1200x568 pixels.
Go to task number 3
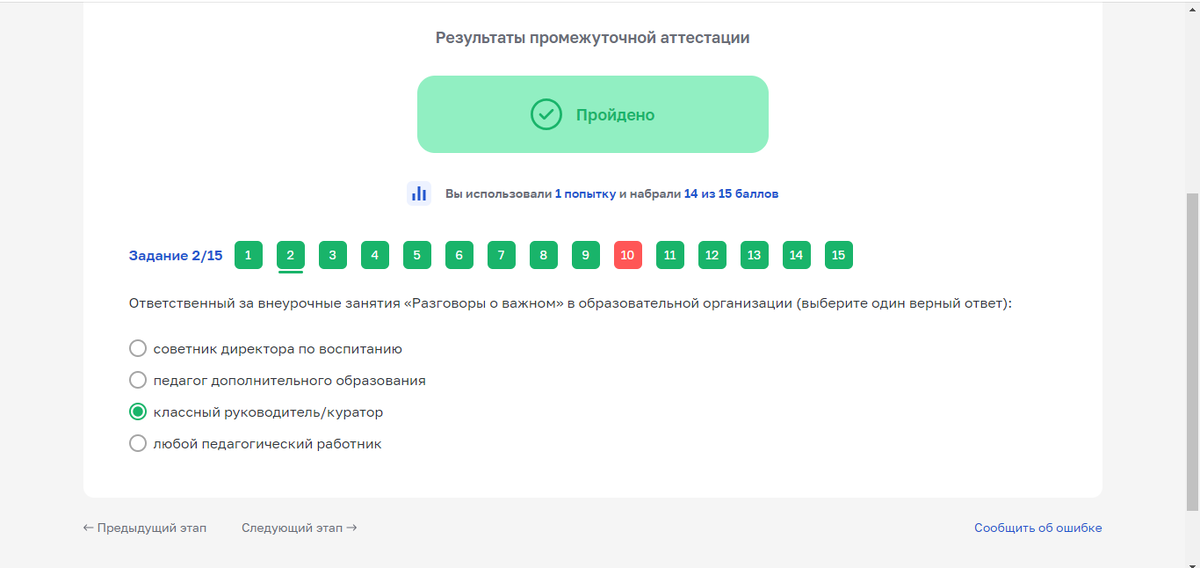coord(332,255)
